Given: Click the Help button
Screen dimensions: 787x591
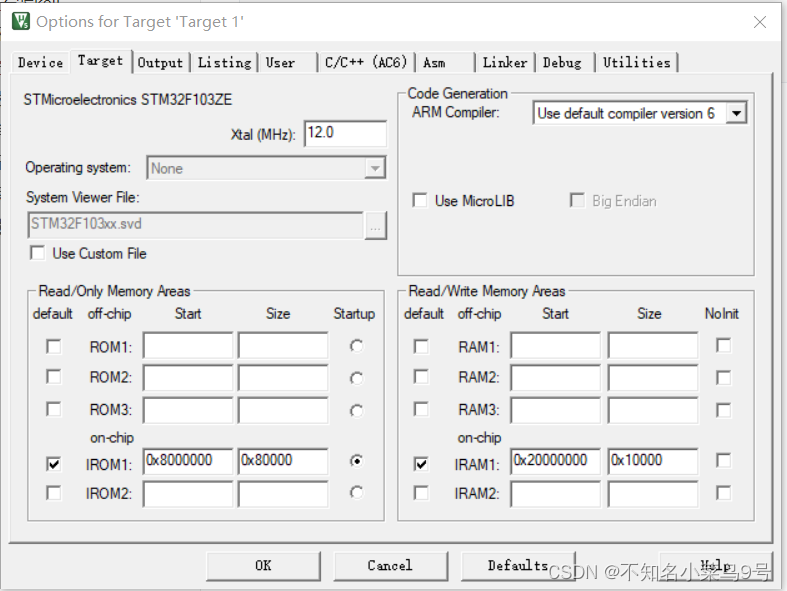Looking at the screenshot, I should [715, 566].
